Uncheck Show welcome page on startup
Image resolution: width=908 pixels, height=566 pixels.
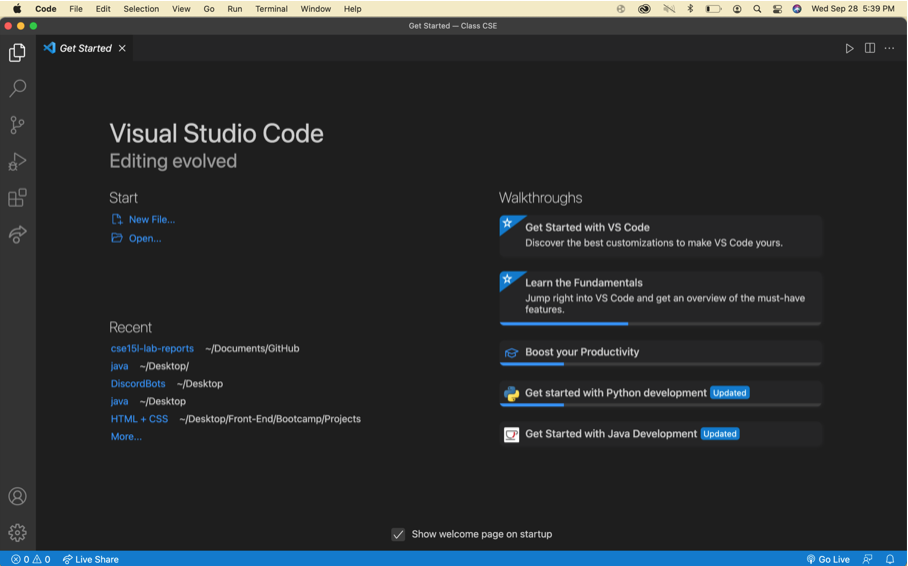398,534
